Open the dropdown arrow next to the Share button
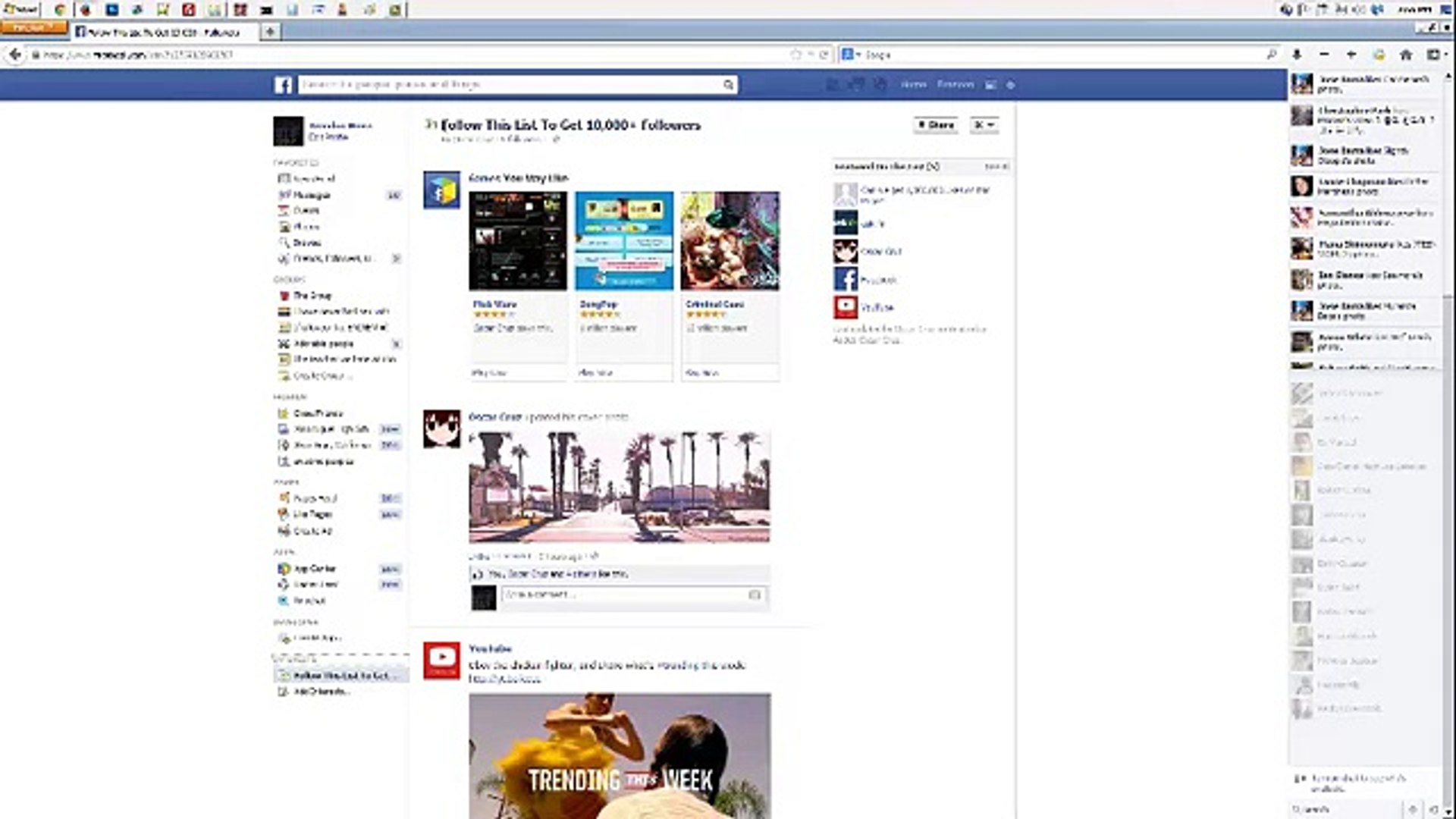 984,124
